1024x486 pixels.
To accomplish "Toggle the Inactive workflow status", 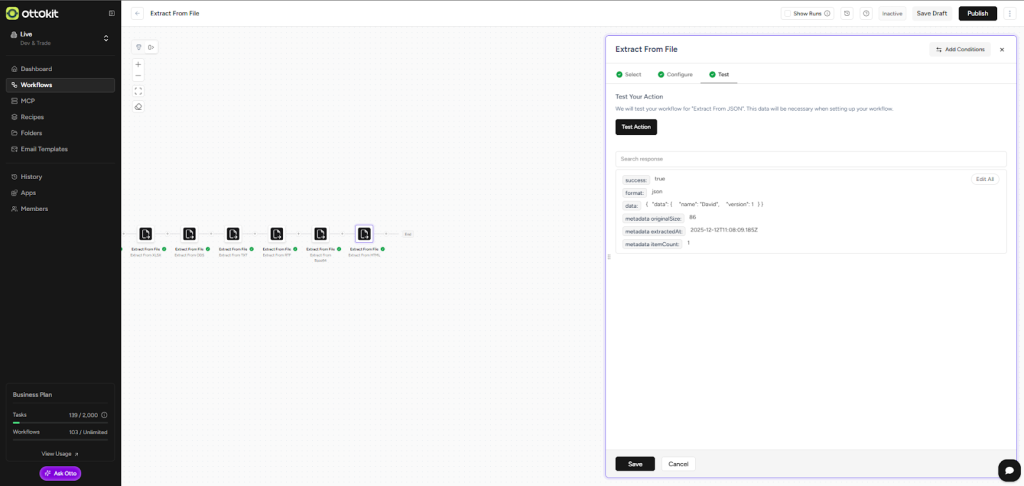I will click(892, 13).
